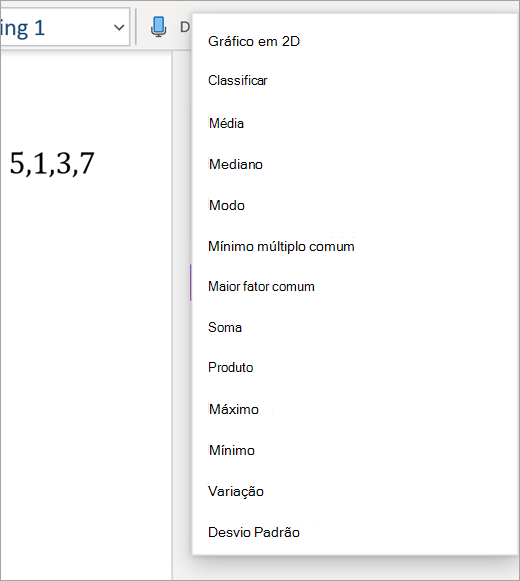Image resolution: width=520 pixels, height=581 pixels.
Task: Click 'Desvio Padrão' menu option
Action: pyautogui.click(x=254, y=532)
